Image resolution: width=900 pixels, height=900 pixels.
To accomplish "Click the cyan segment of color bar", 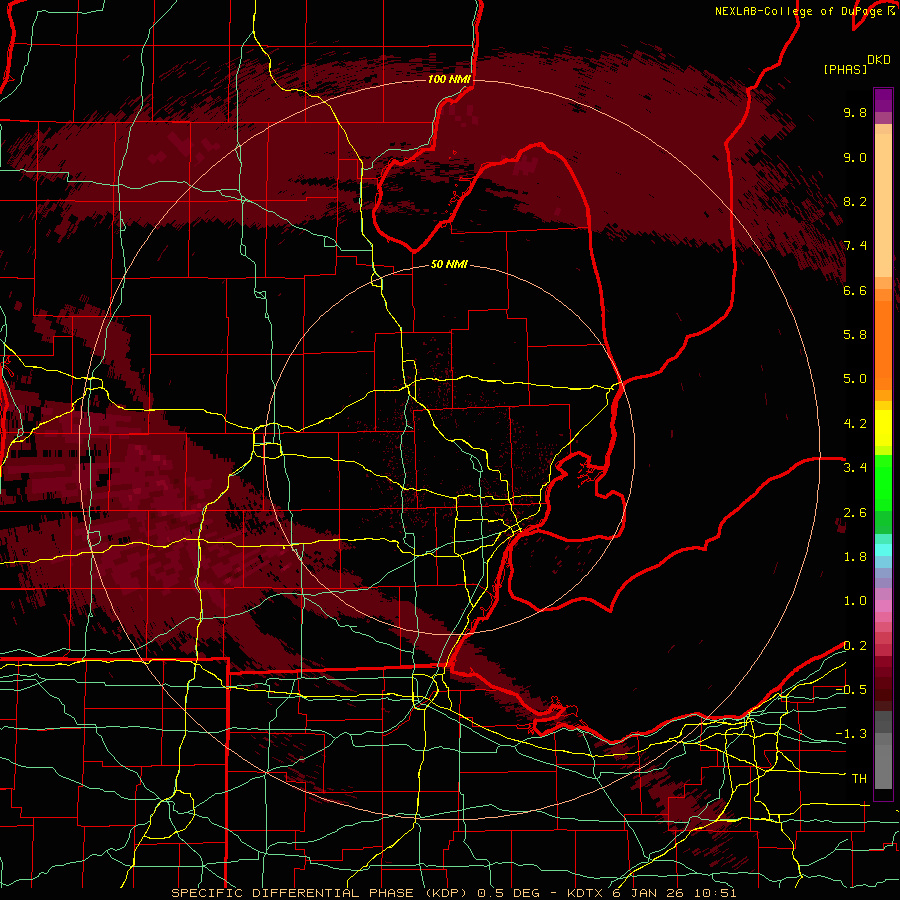I will pos(883,550).
